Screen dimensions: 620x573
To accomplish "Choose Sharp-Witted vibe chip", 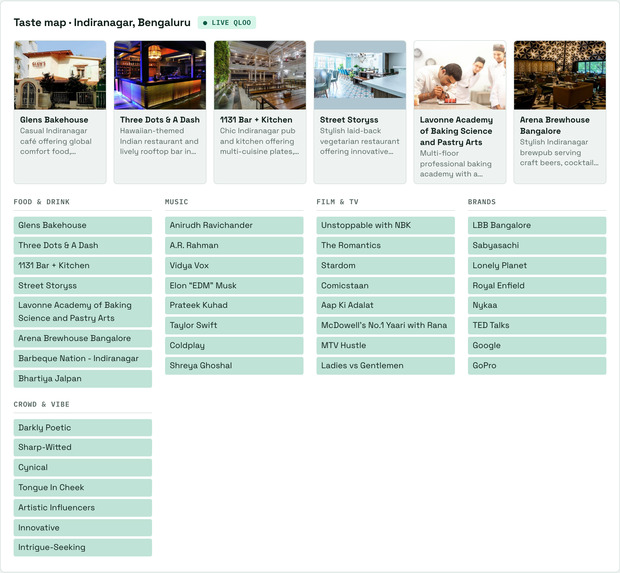I will [x=83, y=447].
